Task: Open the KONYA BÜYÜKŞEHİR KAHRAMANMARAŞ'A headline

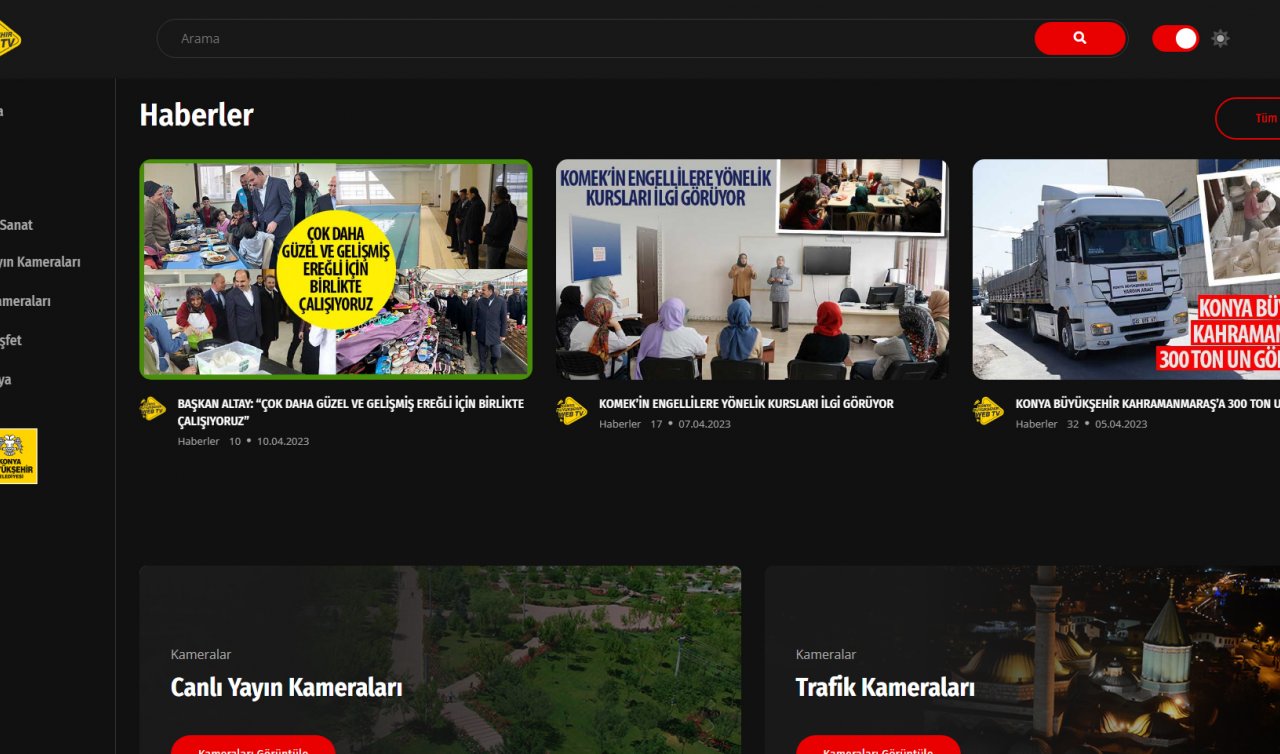Action: pos(1148,404)
